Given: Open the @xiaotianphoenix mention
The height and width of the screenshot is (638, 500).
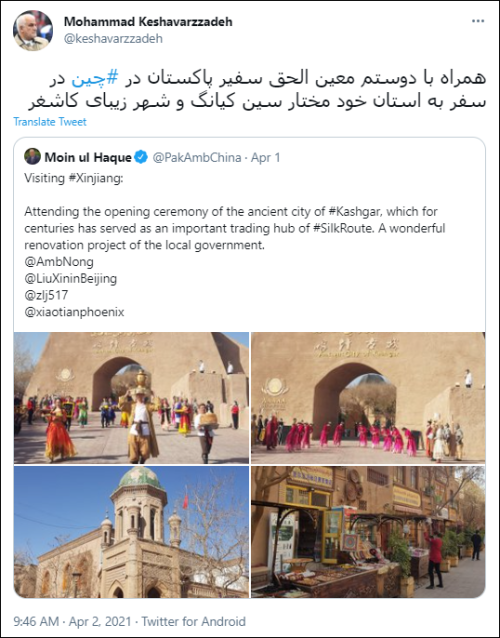Looking at the screenshot, I should [74, 312].
